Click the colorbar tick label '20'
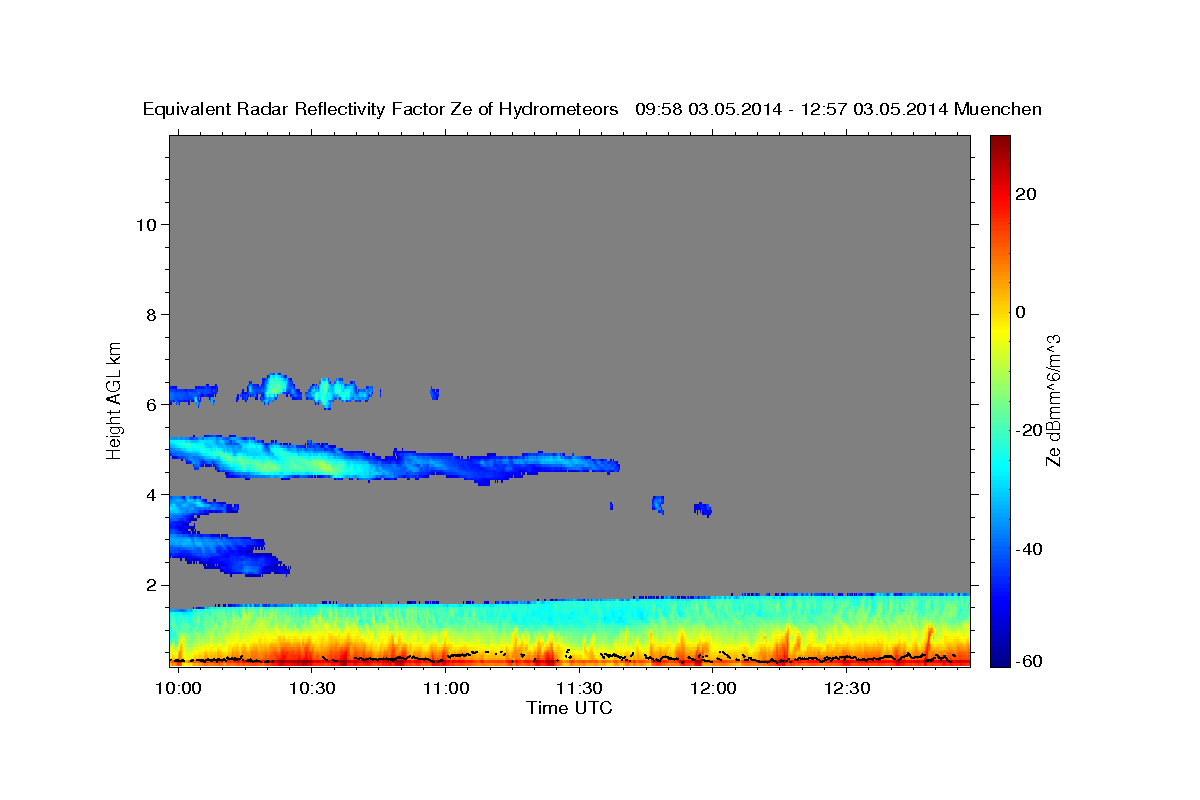The image size is (1200, 800). point(1024,194)
